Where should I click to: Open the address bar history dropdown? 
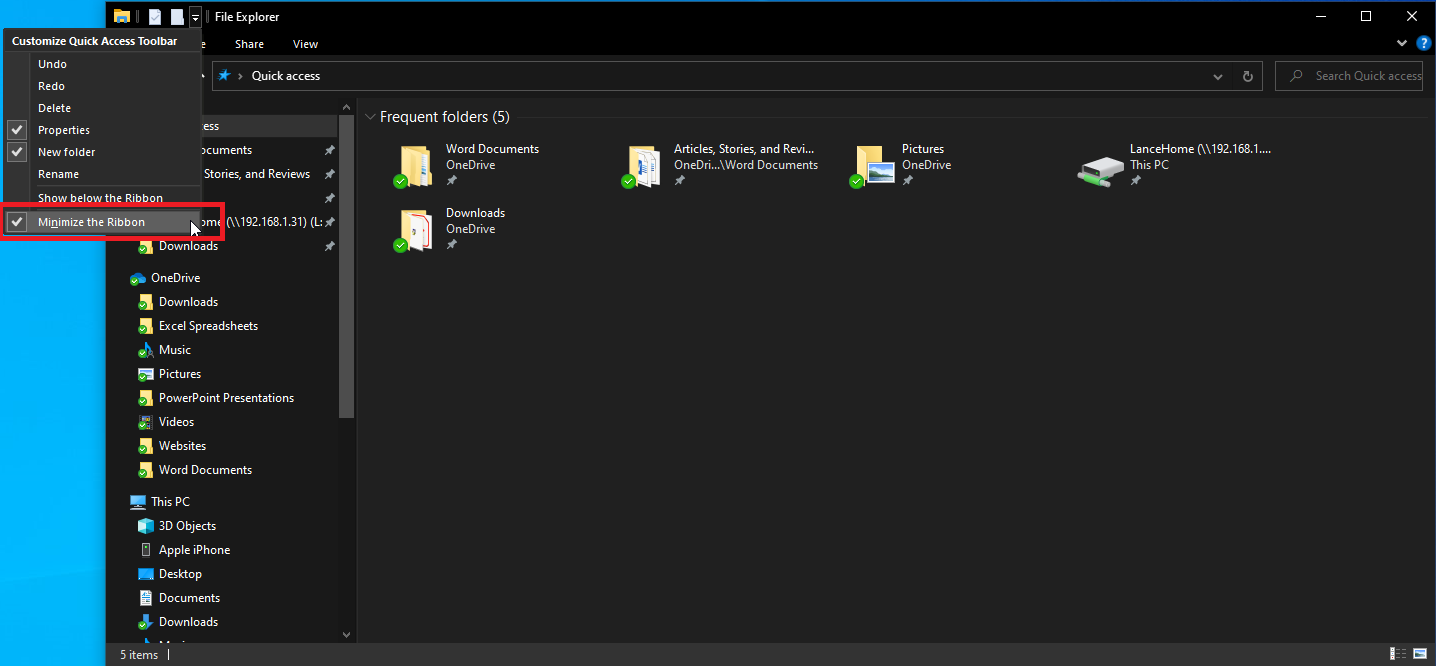point(1218,76)
